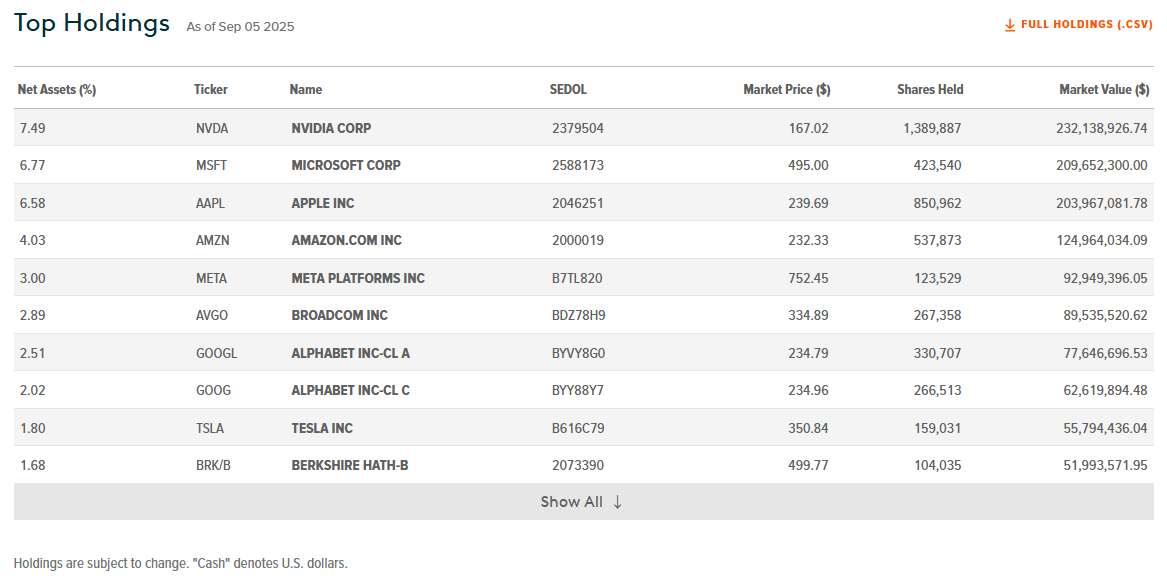Click SEDOL code 2379504
The height and width of the screenshot is (583, 1167).
click(578, 128)
